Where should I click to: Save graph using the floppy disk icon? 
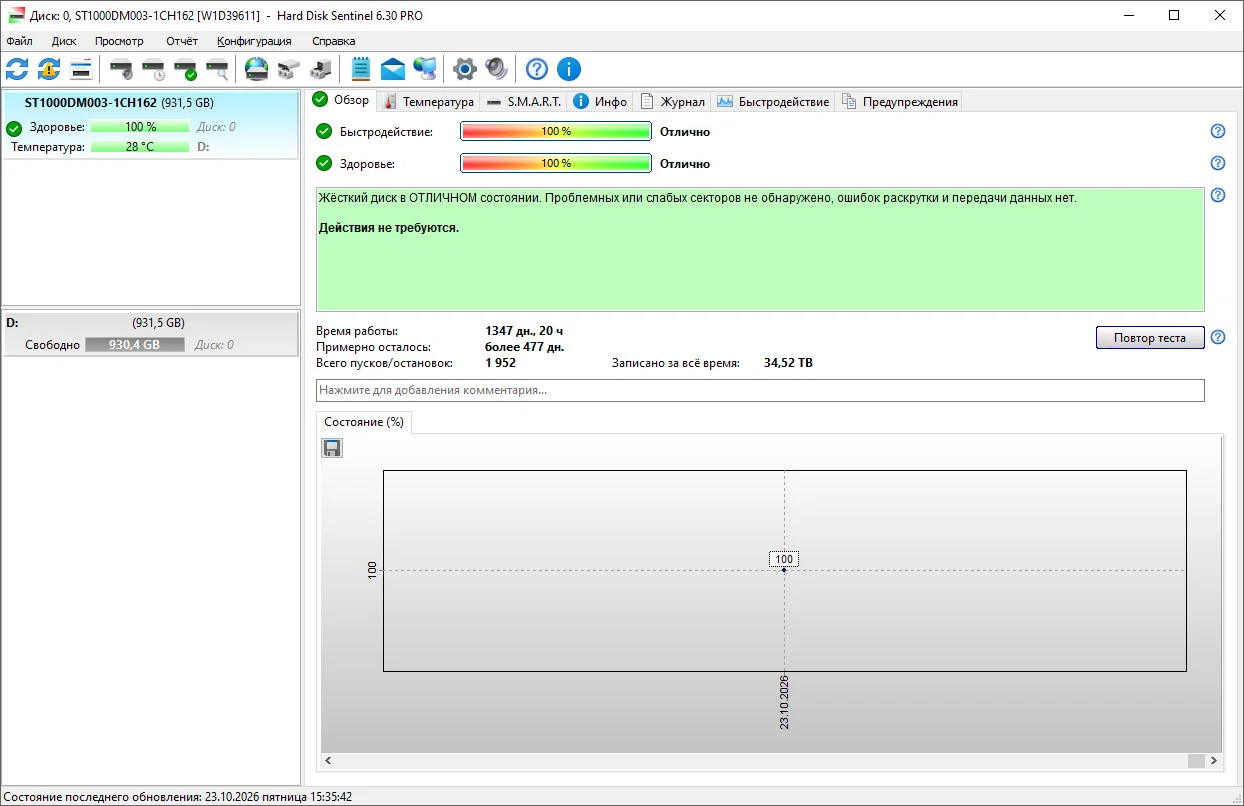click(x=332, y=448)
